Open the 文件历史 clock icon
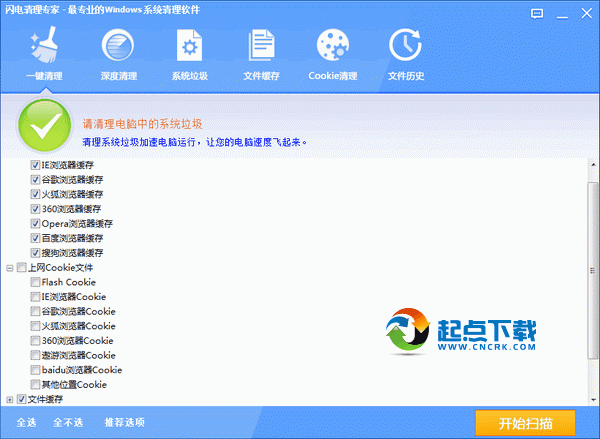The width and height of the screenshot is (600, 439). click(405, 45)
